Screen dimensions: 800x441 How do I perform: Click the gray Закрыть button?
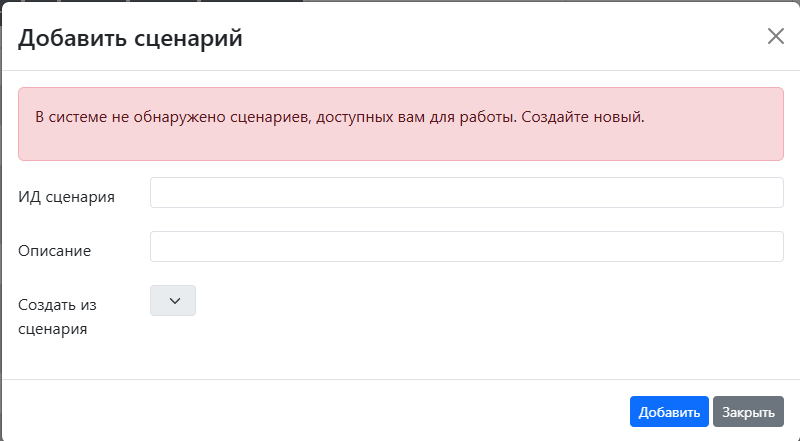pyautogui.click(x=748, y=412)
